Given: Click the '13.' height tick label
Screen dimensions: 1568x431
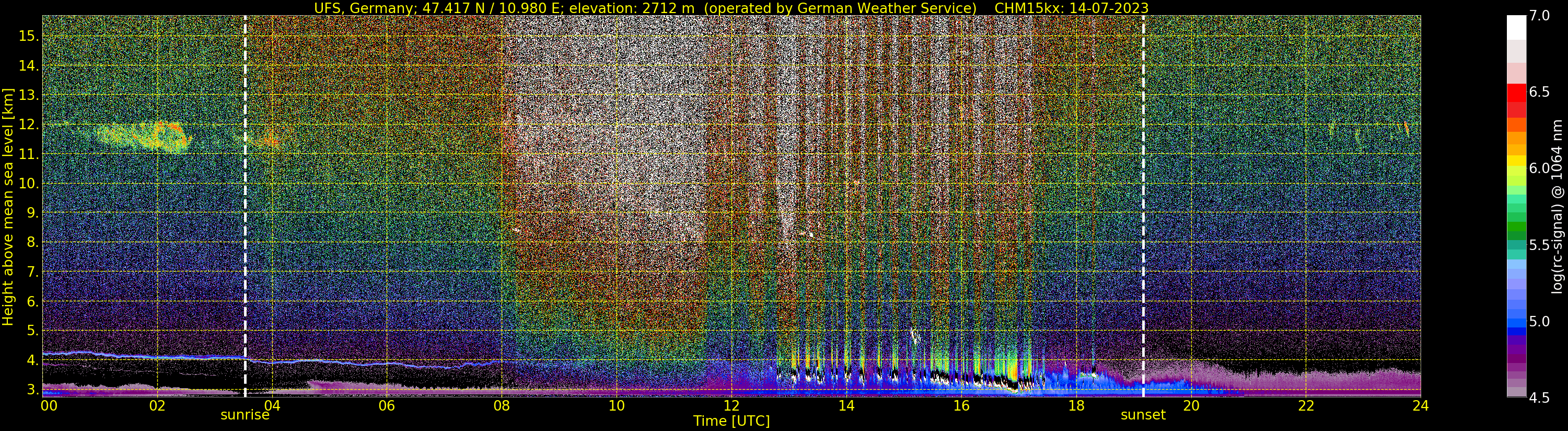Looking at the screenshot, I should pos(29,95).
